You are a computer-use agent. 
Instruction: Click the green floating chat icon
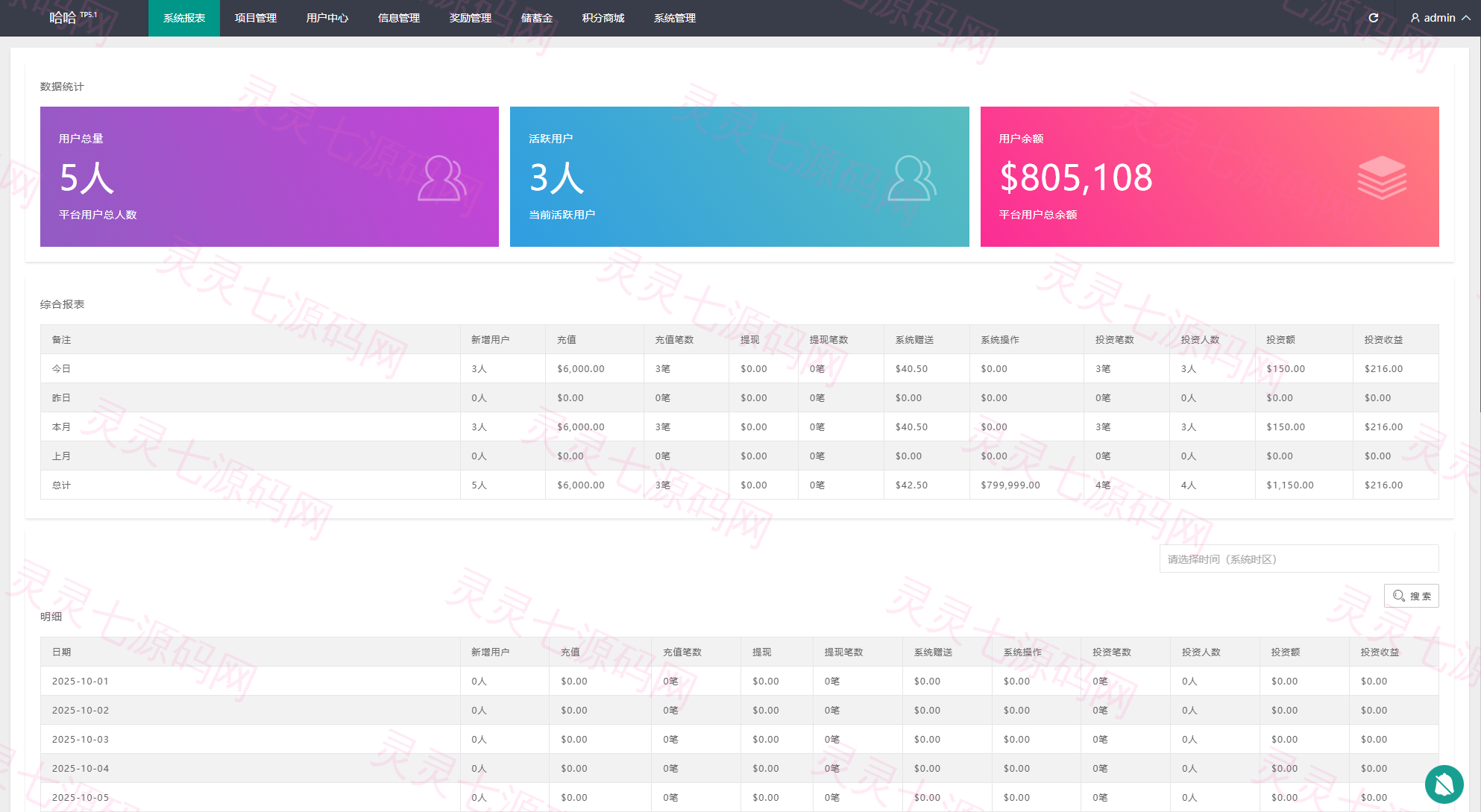(x=1444, y=784)
